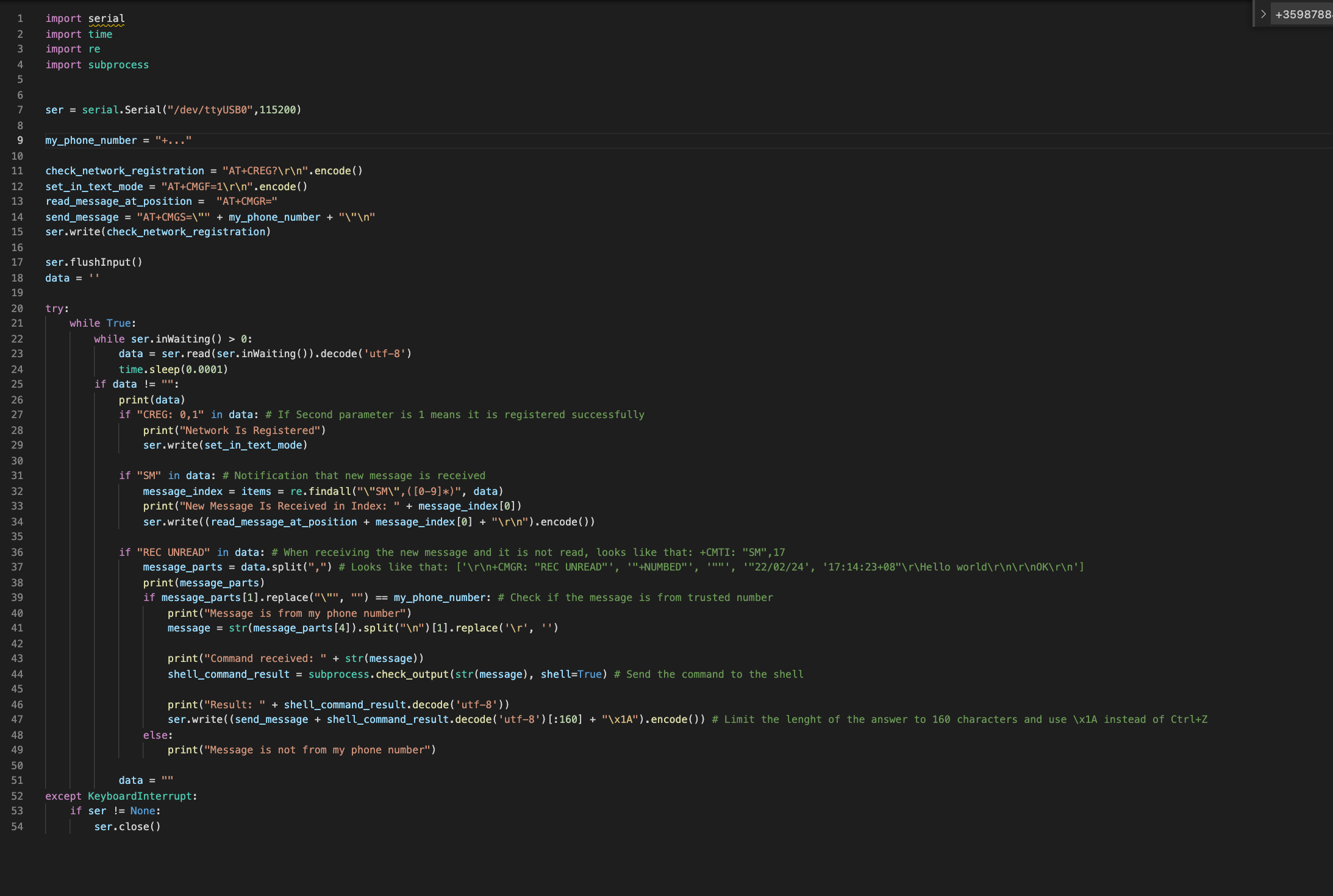Click line number 47 in the gutter

(18, 719)
